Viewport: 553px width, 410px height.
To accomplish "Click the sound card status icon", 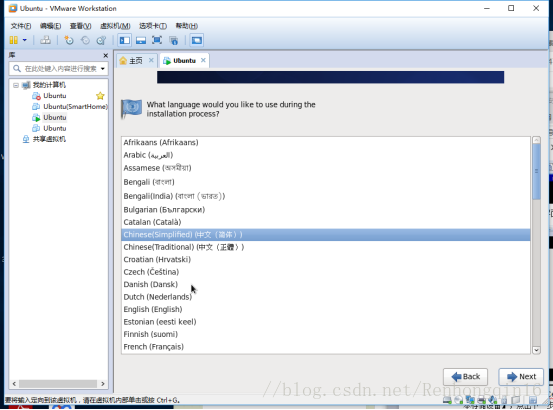I will [x=492, y=400].
